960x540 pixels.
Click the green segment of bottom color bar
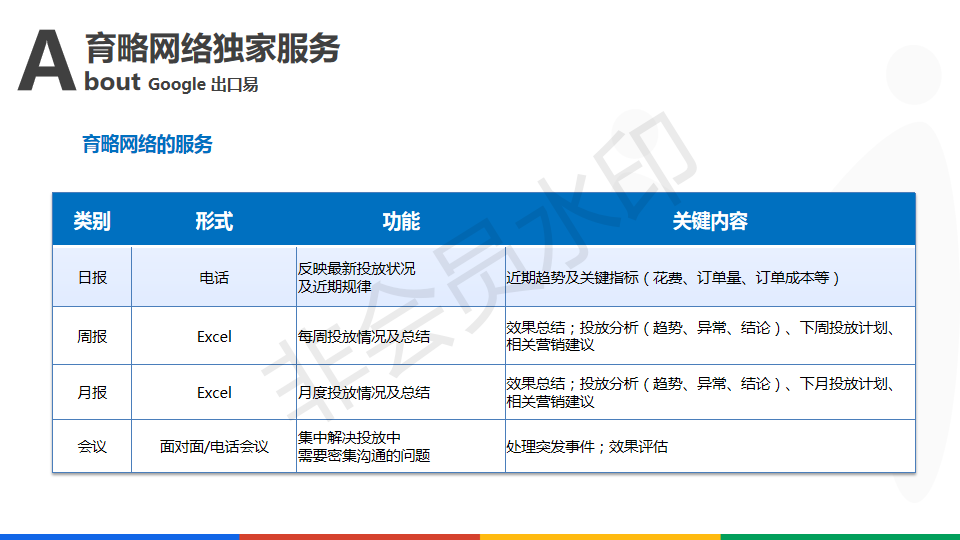point(840,536)
